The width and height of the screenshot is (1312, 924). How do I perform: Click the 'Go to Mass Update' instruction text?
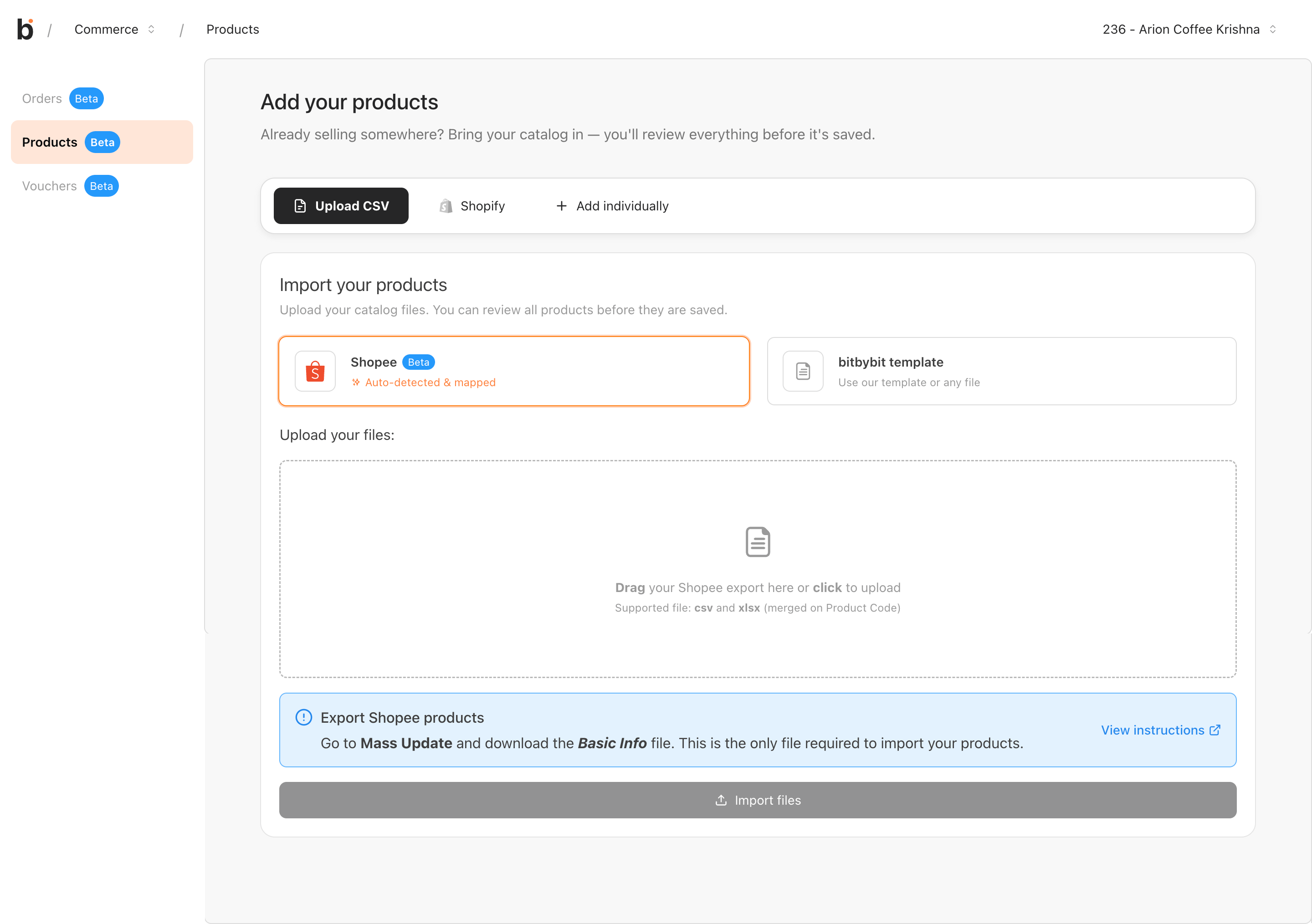(x=671, y=743)
